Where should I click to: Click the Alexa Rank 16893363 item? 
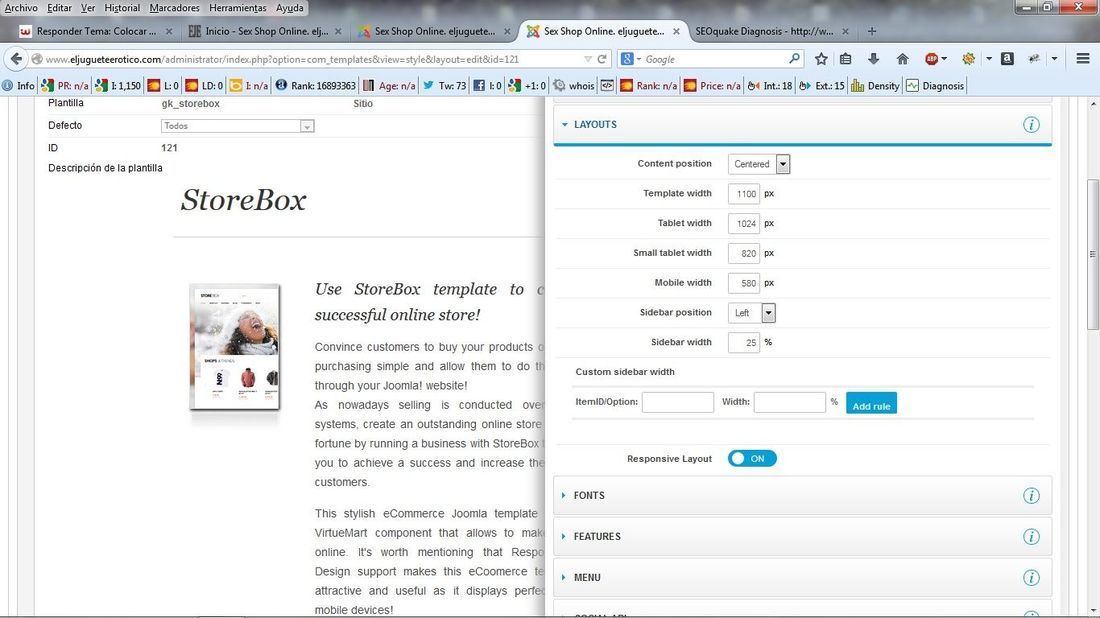(315, 86)
